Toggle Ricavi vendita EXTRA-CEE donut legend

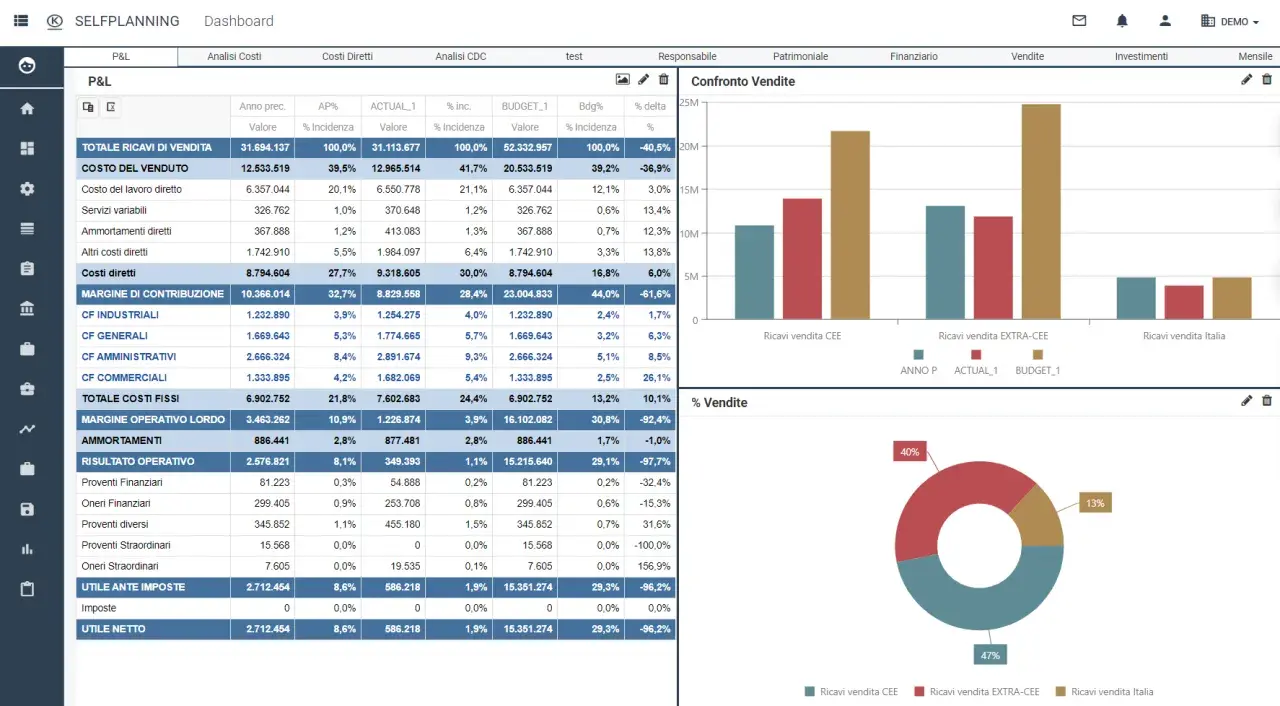tap(976, 692)
